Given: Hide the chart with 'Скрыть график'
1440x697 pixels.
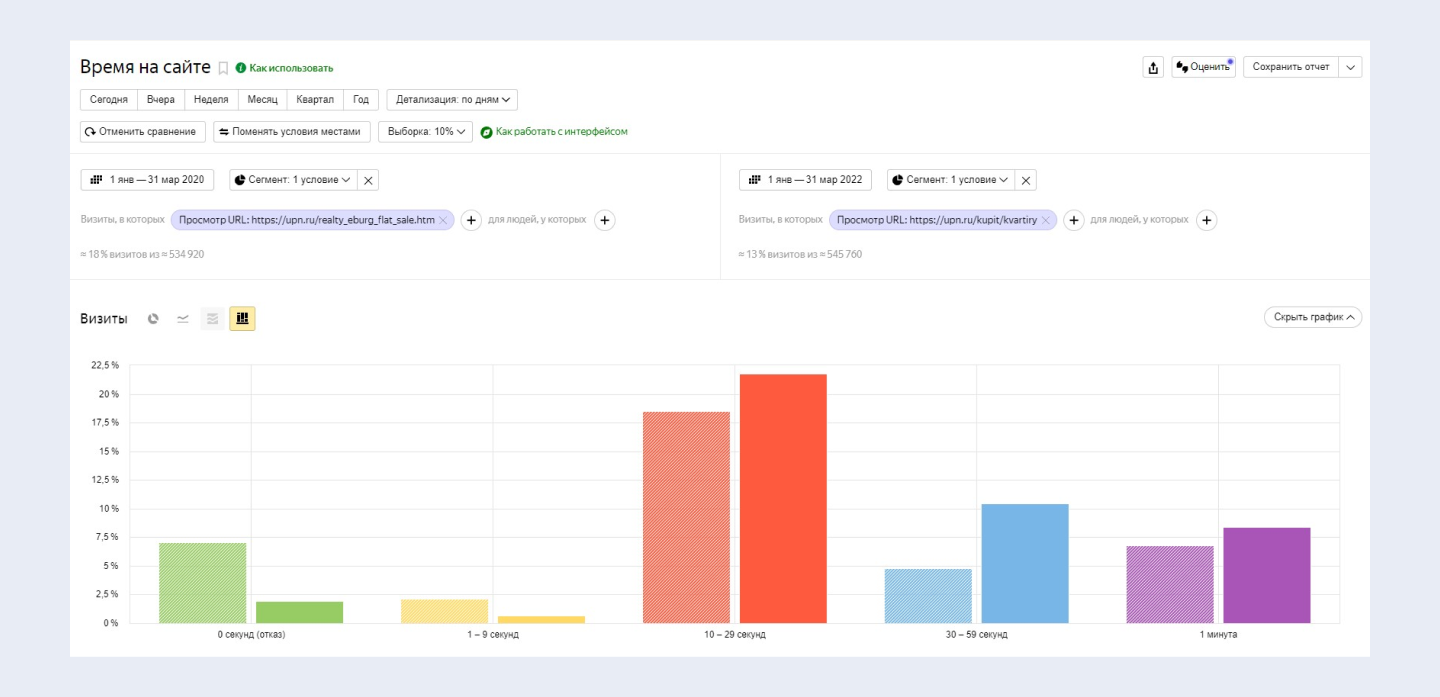Looking at the screenshot, I should click(x=1312, y=317).
